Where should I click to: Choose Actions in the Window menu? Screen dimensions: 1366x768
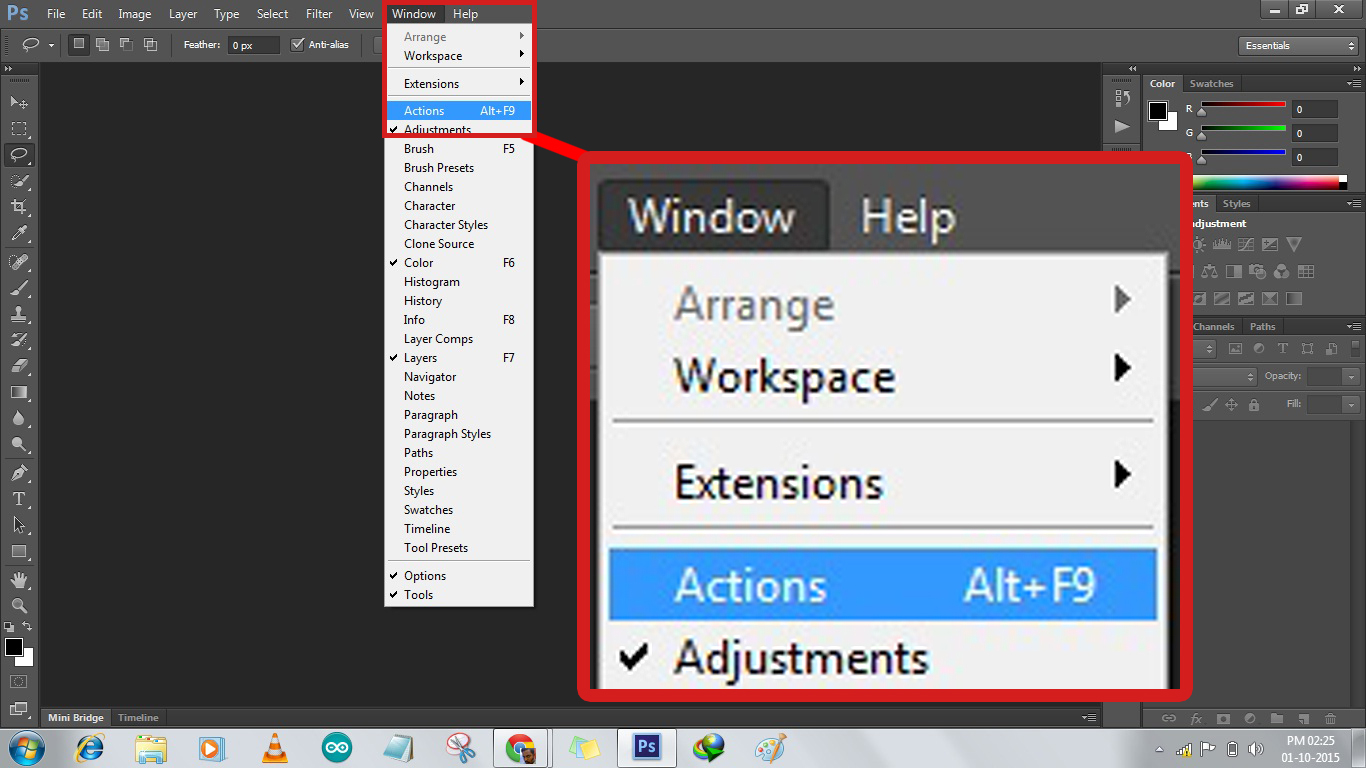point(459,111)
